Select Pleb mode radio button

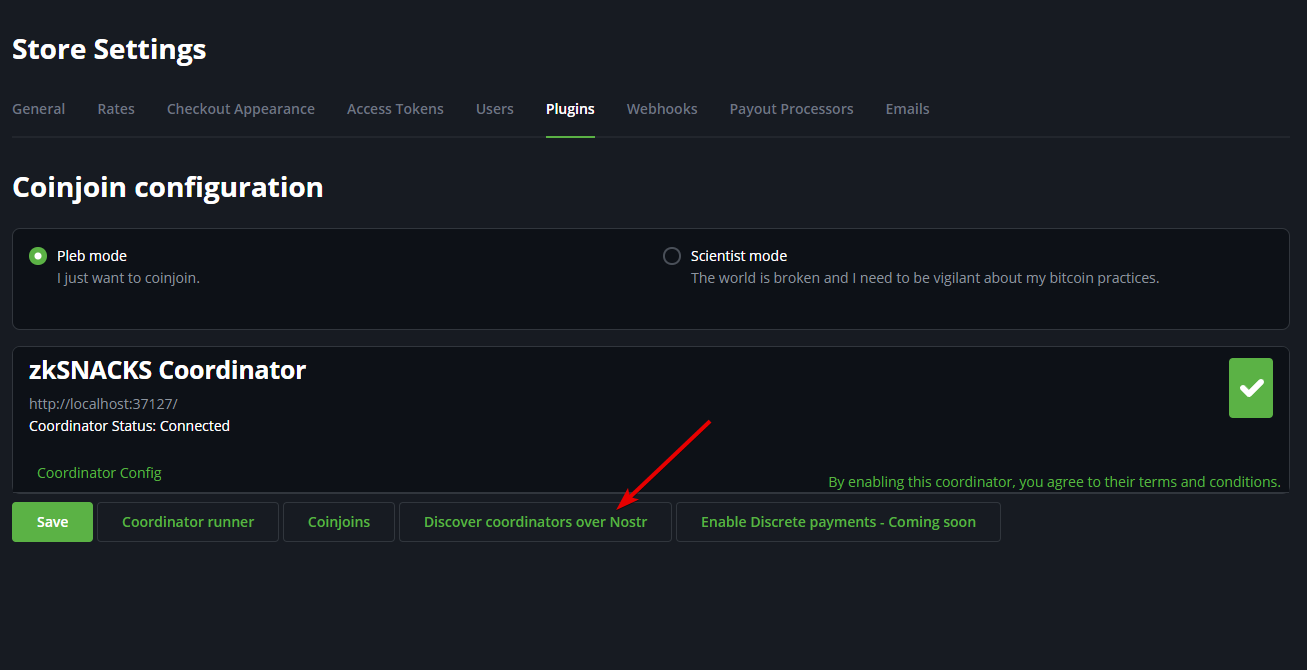tap(38, 256)
